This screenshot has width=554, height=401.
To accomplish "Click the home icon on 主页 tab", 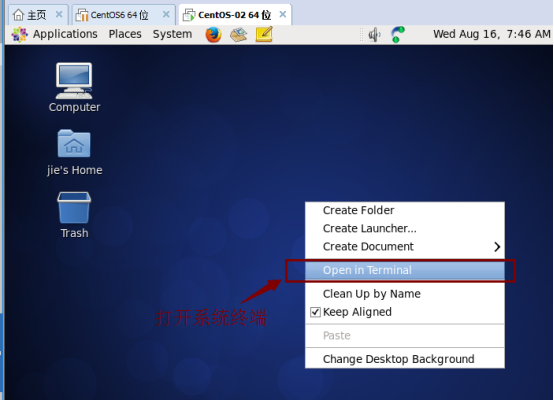I will point(18,15).
